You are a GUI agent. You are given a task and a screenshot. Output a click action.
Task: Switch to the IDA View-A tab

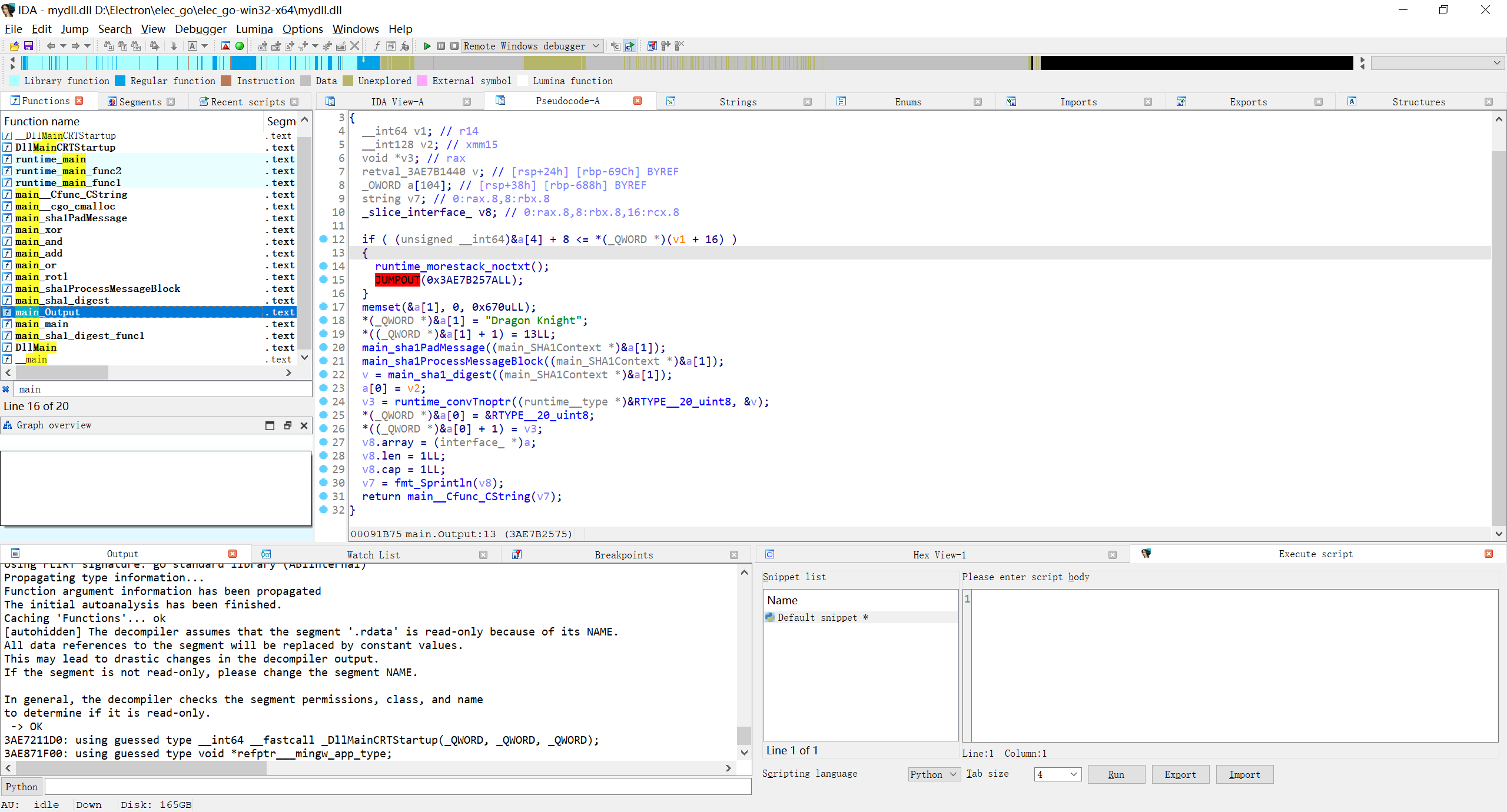coord(397,102)
